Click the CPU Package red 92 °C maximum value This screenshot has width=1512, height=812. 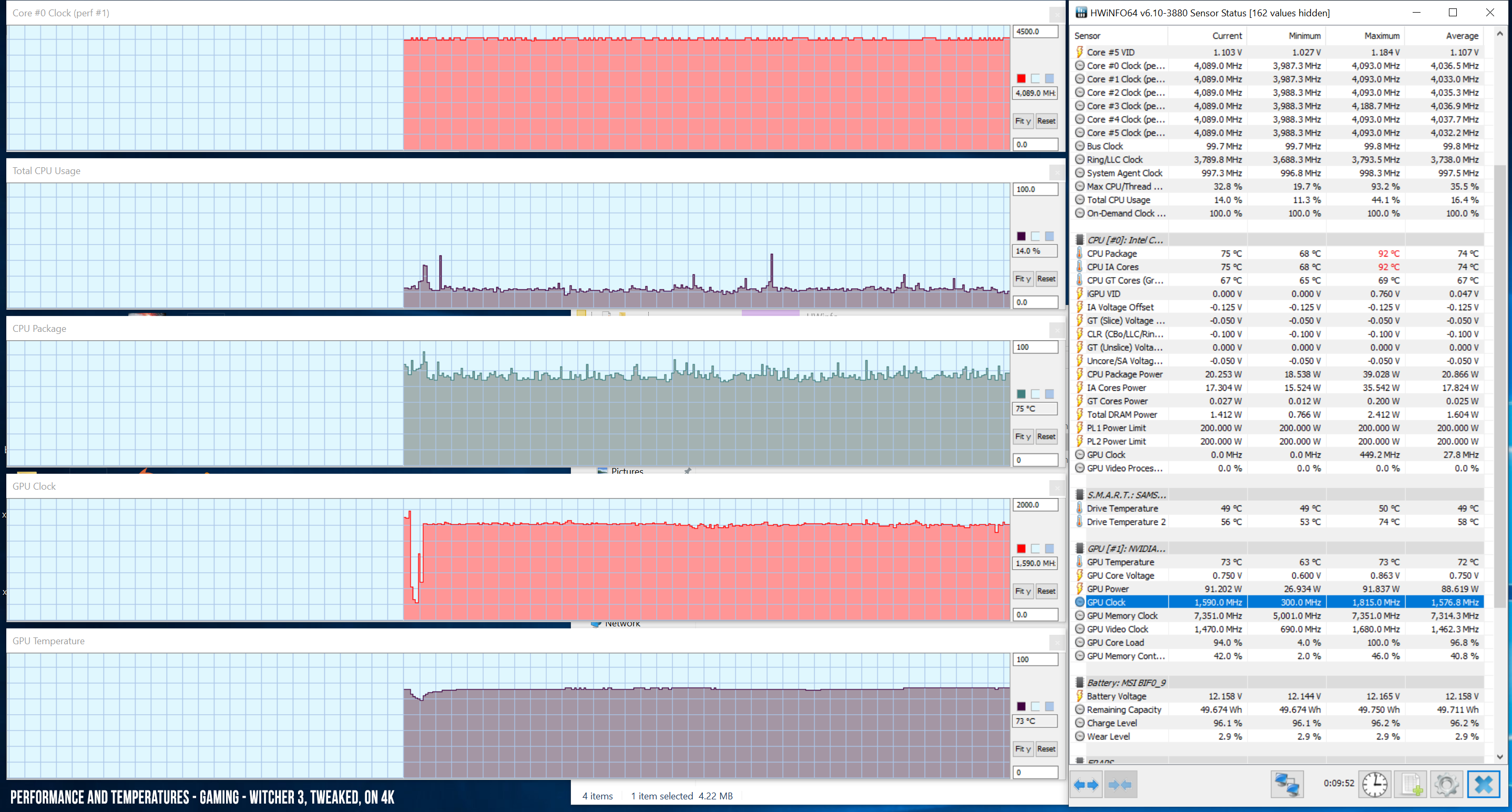click(x=1388, y=253)
